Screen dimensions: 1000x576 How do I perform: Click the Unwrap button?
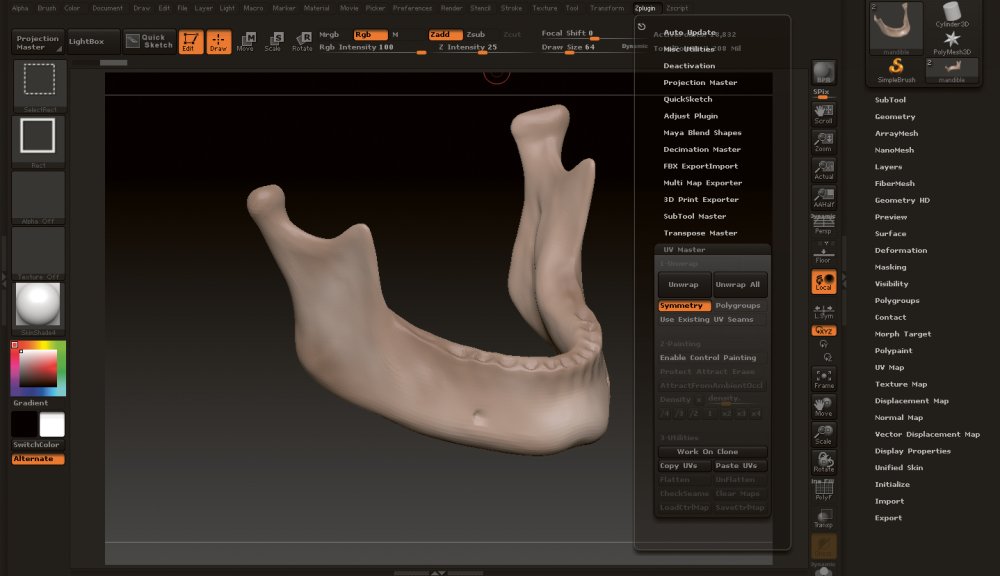[684, 284]
